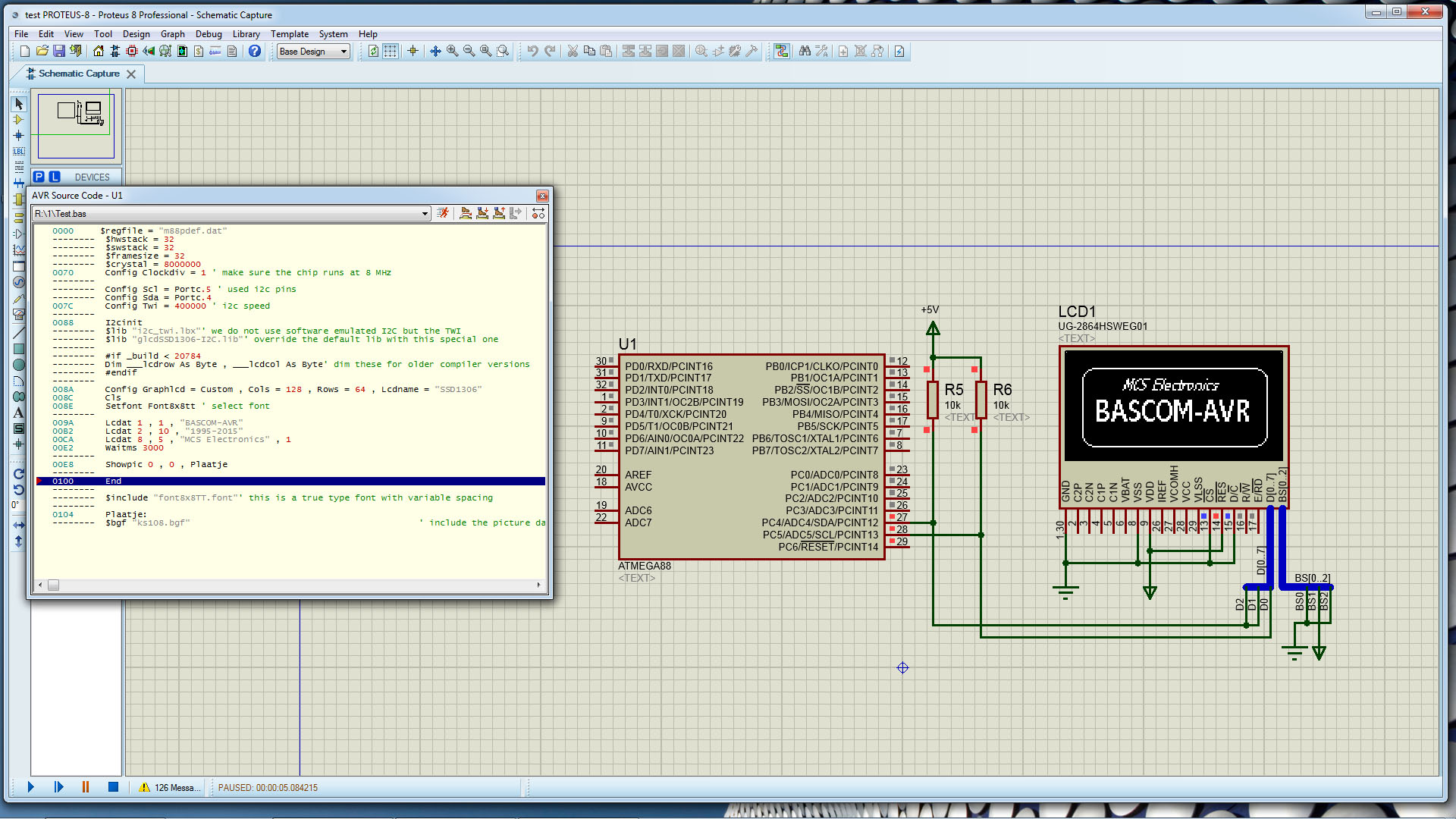
Task: Open the help question mark icon
Action: pyautogui.click(x=255, y=52)
